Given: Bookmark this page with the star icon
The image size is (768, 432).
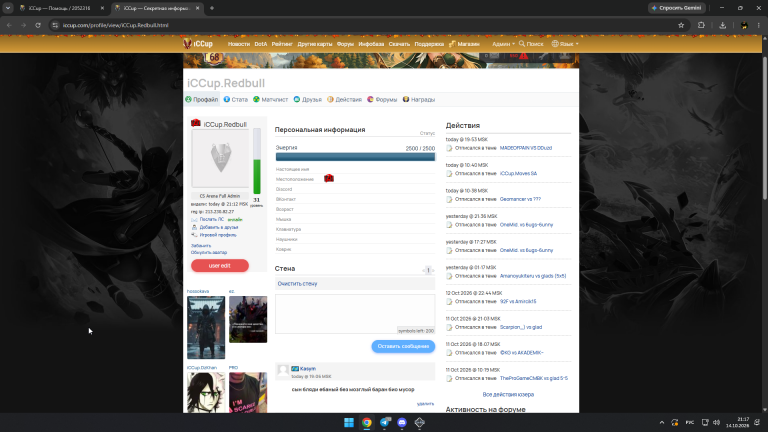Looking at the screenshot, I should tap(681, 25).
